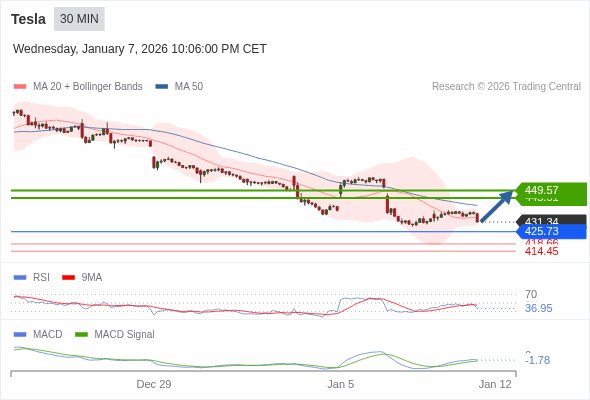
Task: Click the MA 50 legend label
Action: (x=189, y=87)
